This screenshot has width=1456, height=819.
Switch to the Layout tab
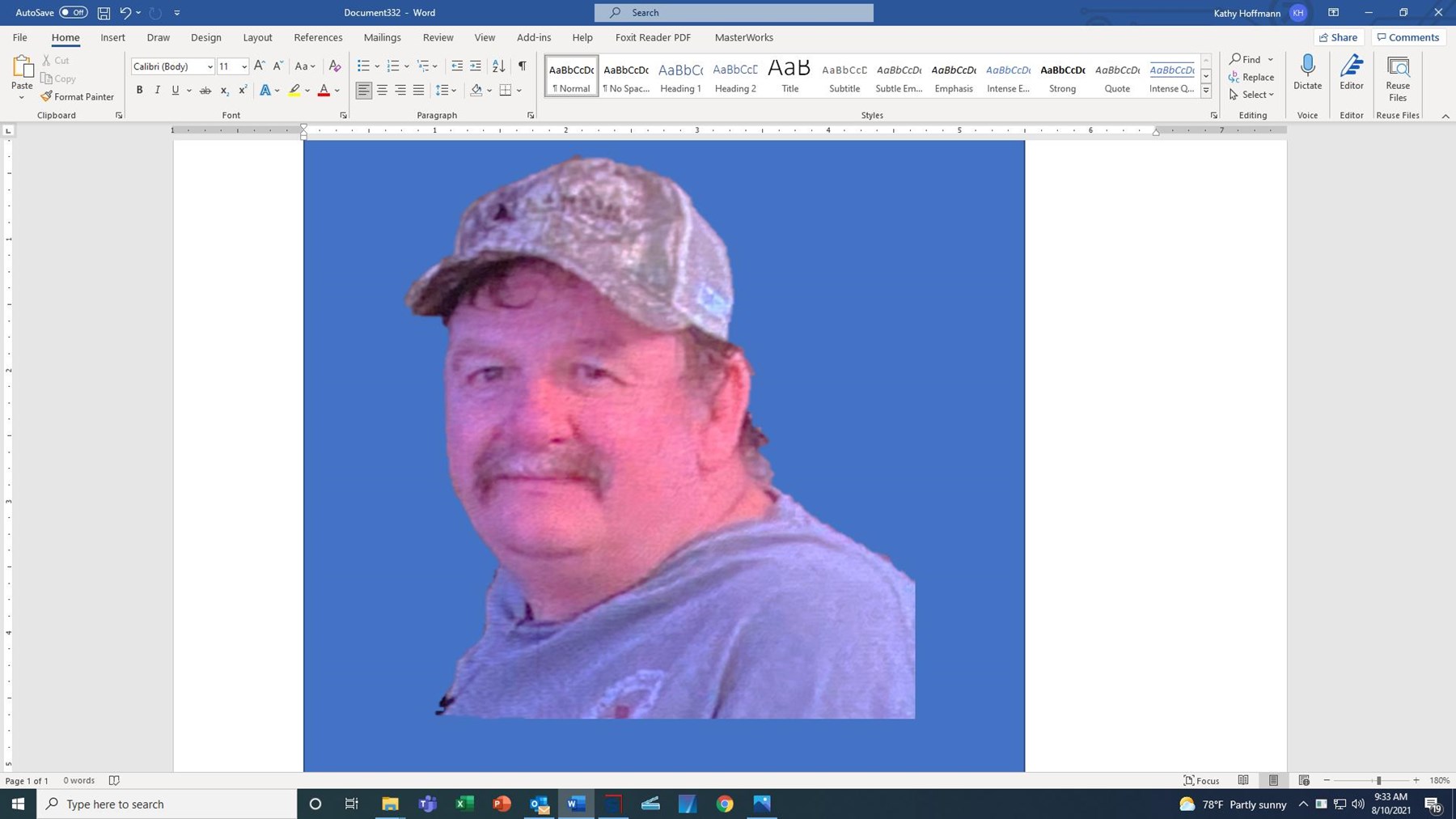[x=257, y=37]
